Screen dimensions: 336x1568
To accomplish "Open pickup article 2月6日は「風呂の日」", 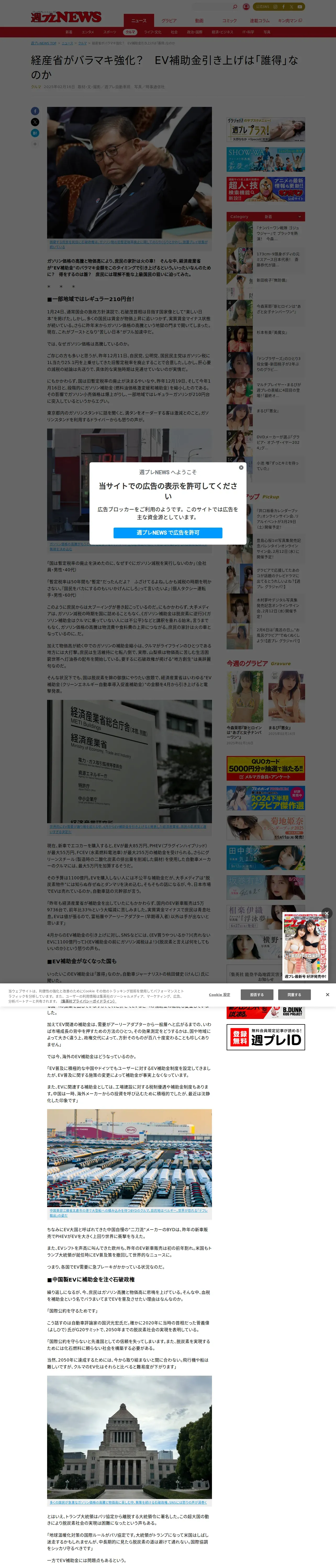I will coord(266,636).
